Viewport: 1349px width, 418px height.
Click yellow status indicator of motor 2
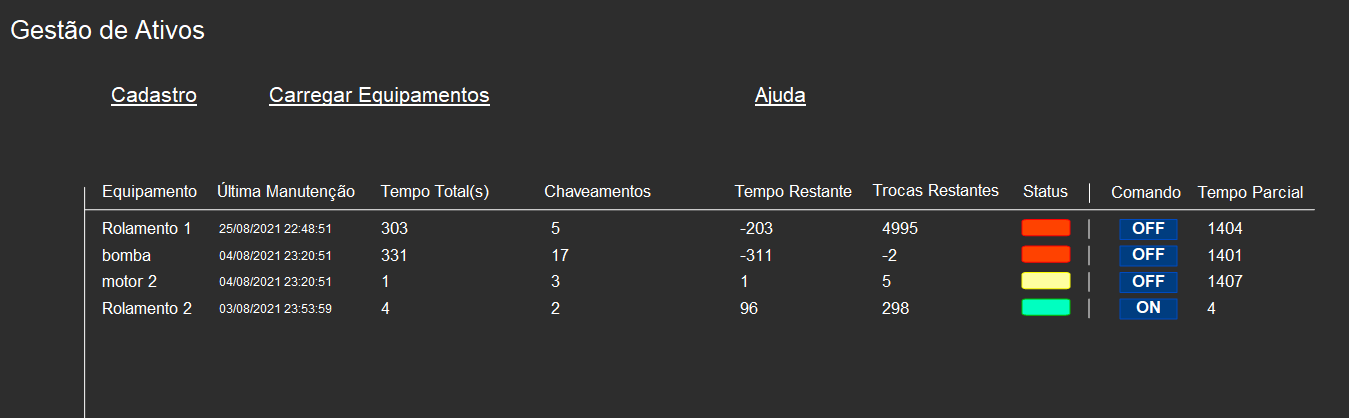point(1045,281)
